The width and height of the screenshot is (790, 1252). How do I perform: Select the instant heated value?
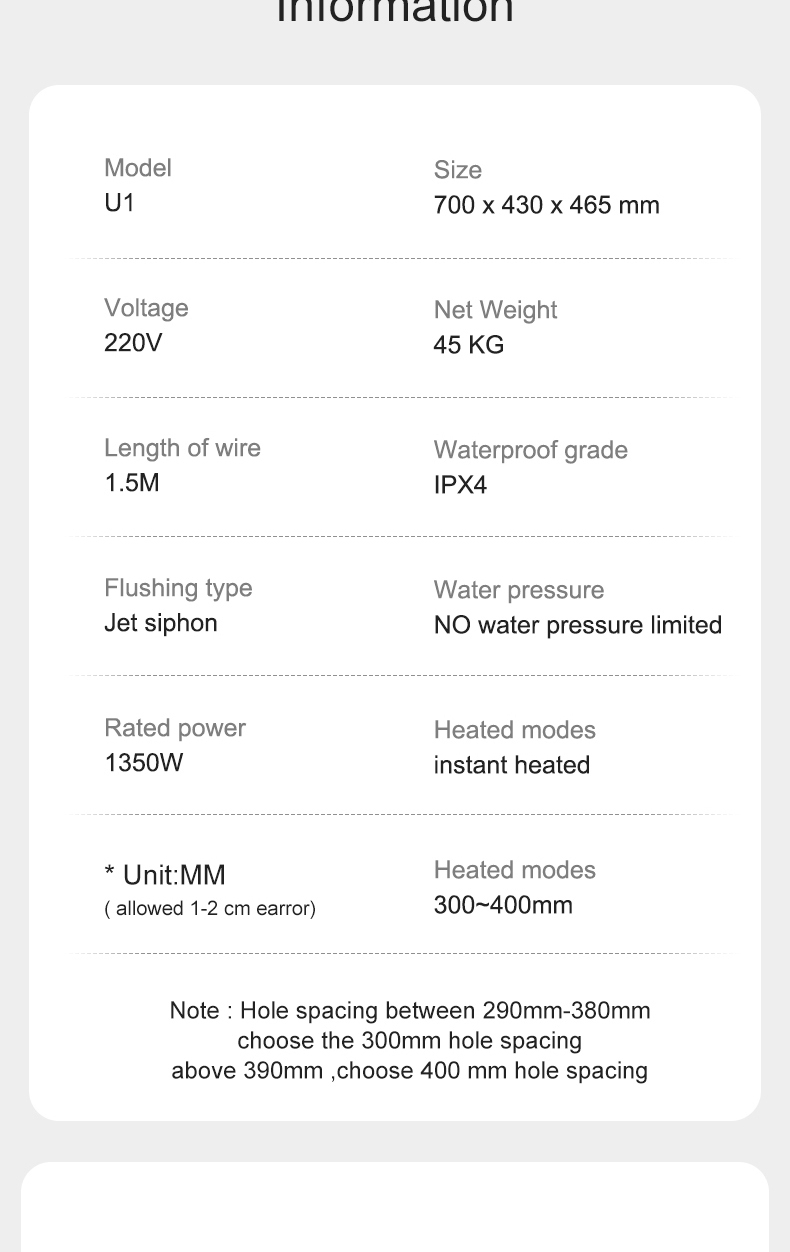click(511, 765)
